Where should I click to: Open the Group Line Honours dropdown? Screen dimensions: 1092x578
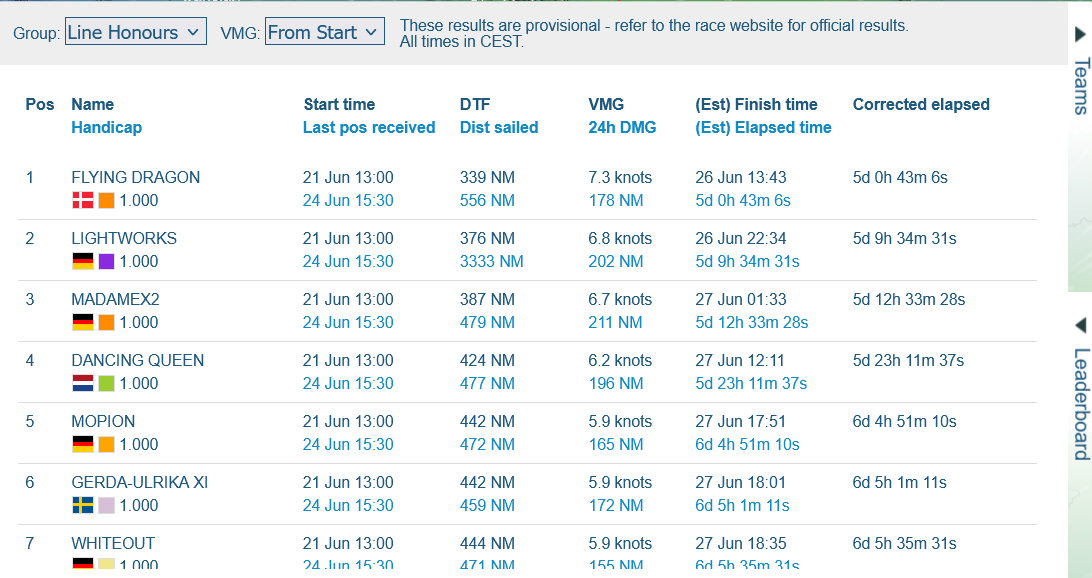(136, 32)
